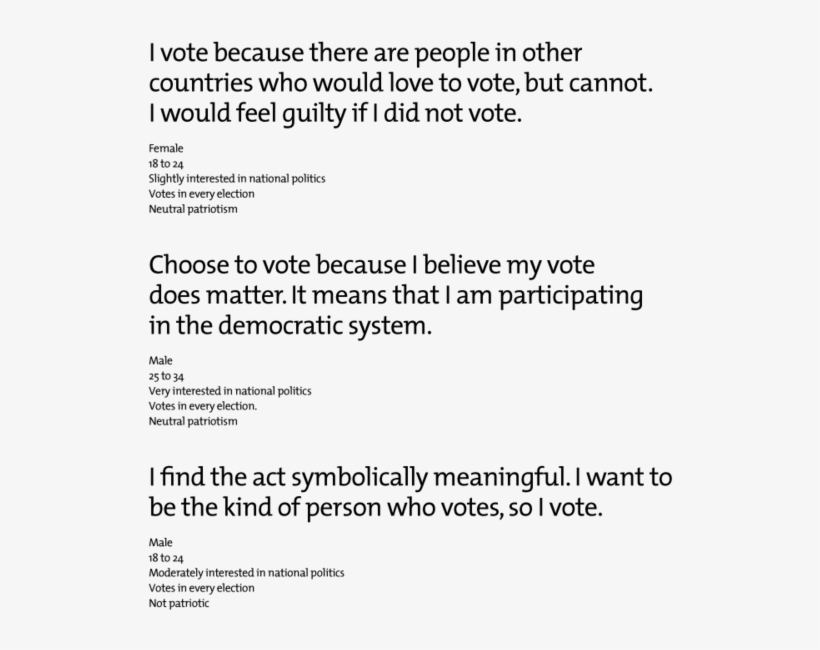This screenshot has height=650, width=820.
Task: Click the '25 to 34' age text
Action: click(166, 376)
